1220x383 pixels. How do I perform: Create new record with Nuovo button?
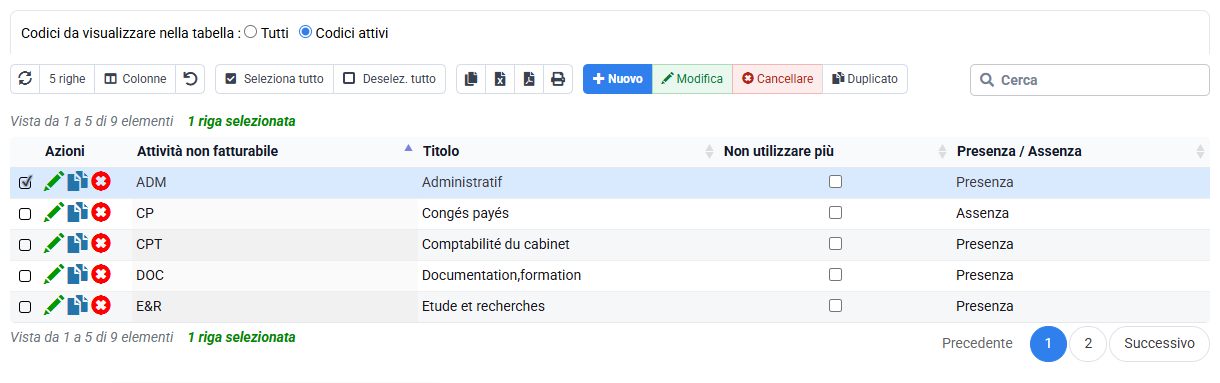[x=618, y=79]
